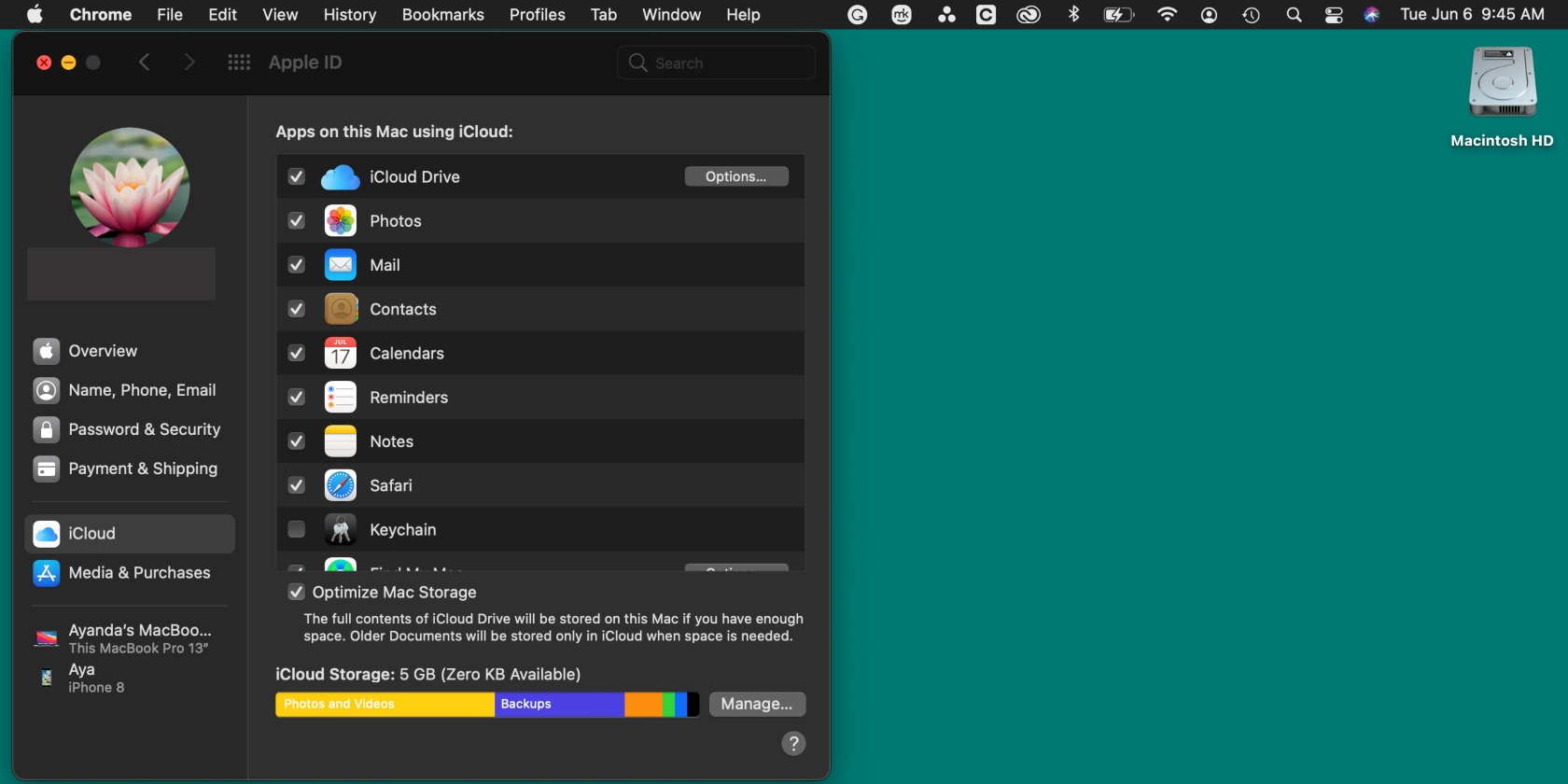Image resolution: width=1568 pixels, height=784 pixels.
Task: Select Password & Security in sidebar
Action: coord(144,429)
